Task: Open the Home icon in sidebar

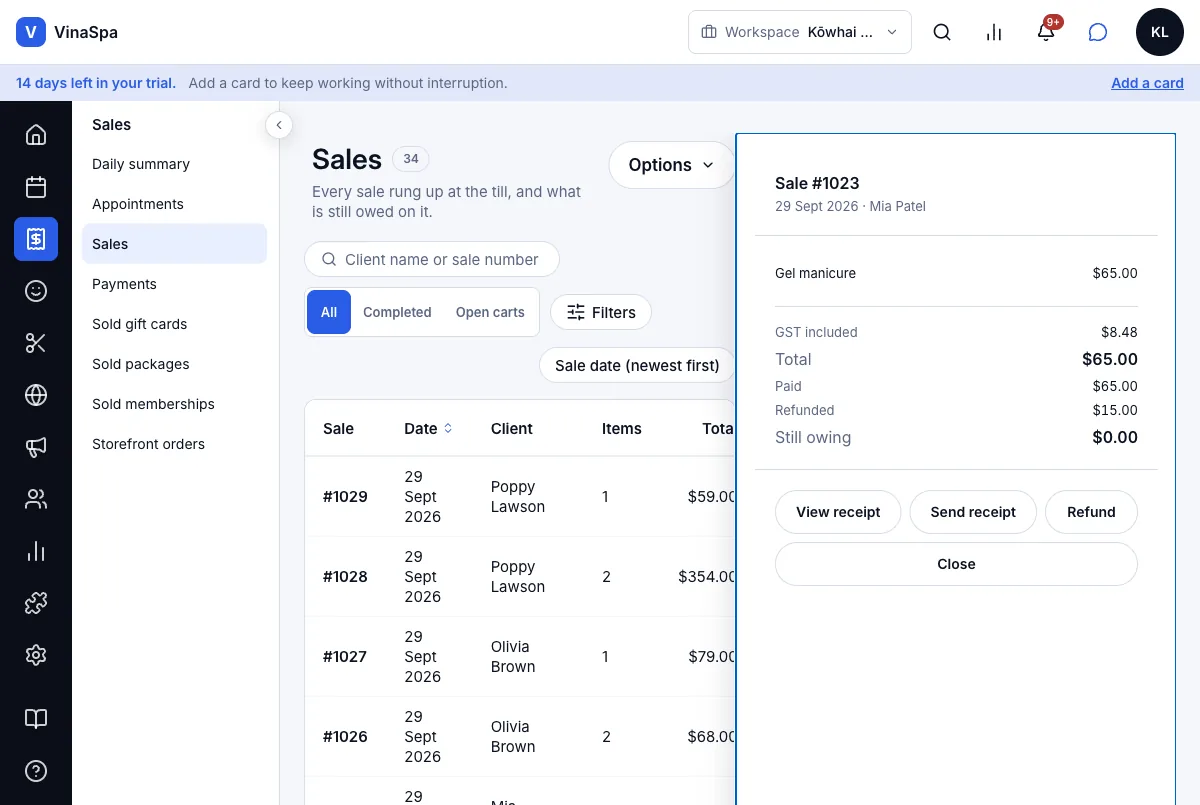Action: [36, 135]
